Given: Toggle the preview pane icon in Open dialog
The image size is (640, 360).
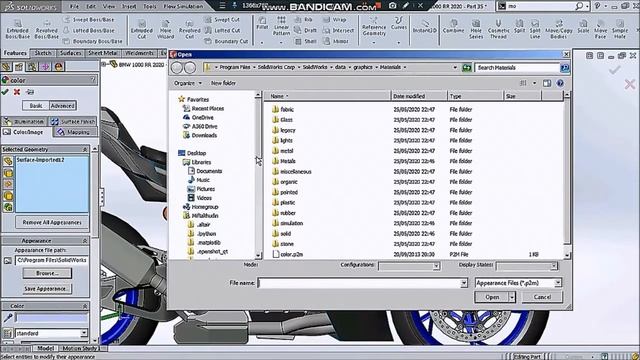Looking at the screenshot, I should 547,83.
